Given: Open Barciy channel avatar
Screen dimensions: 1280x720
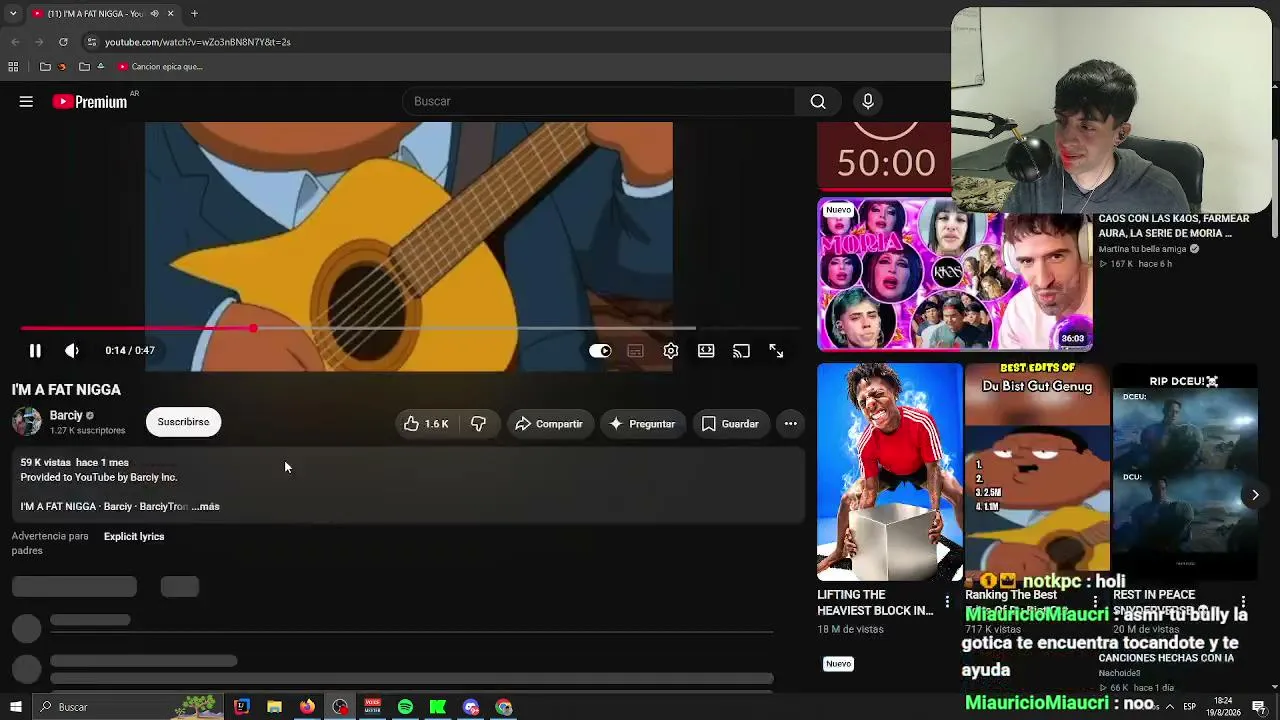Looking at the screenshot, I should click(27, 422).
